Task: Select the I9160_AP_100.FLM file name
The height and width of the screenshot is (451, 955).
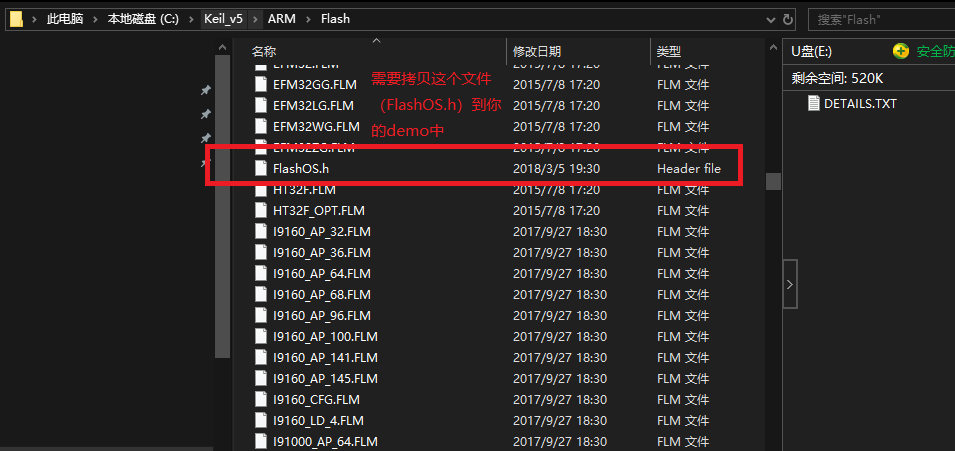Action: point(325,336)
